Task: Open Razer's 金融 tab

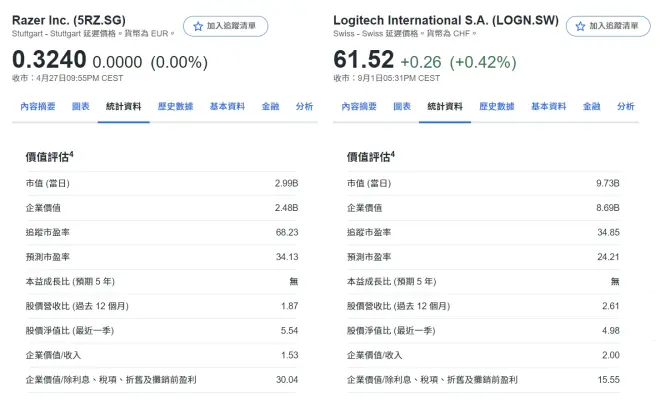Action: (270, 106)
